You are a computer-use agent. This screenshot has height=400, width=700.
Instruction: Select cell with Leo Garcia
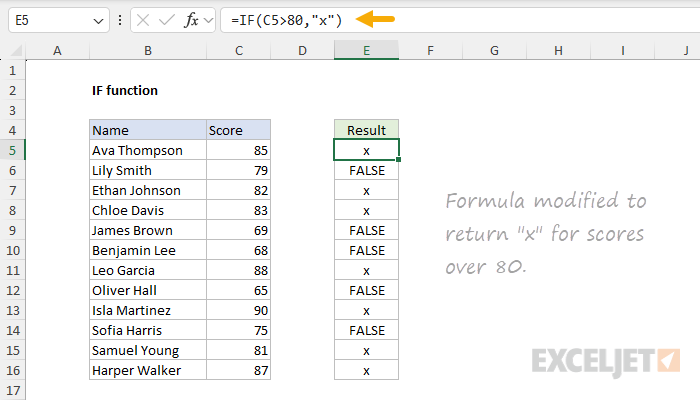[x=148, y=271]
